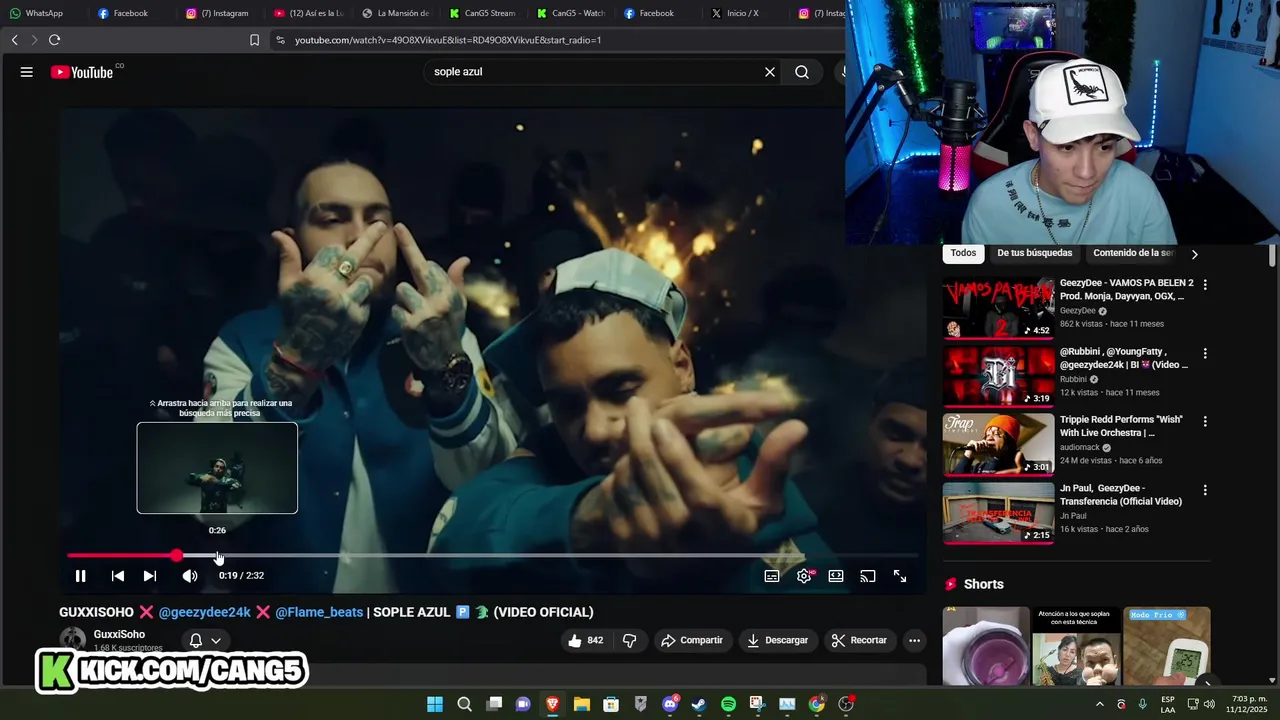Open more actions ellipsis under video
Viewport: 1280px width, 720px height.
[x=914, y=640]
